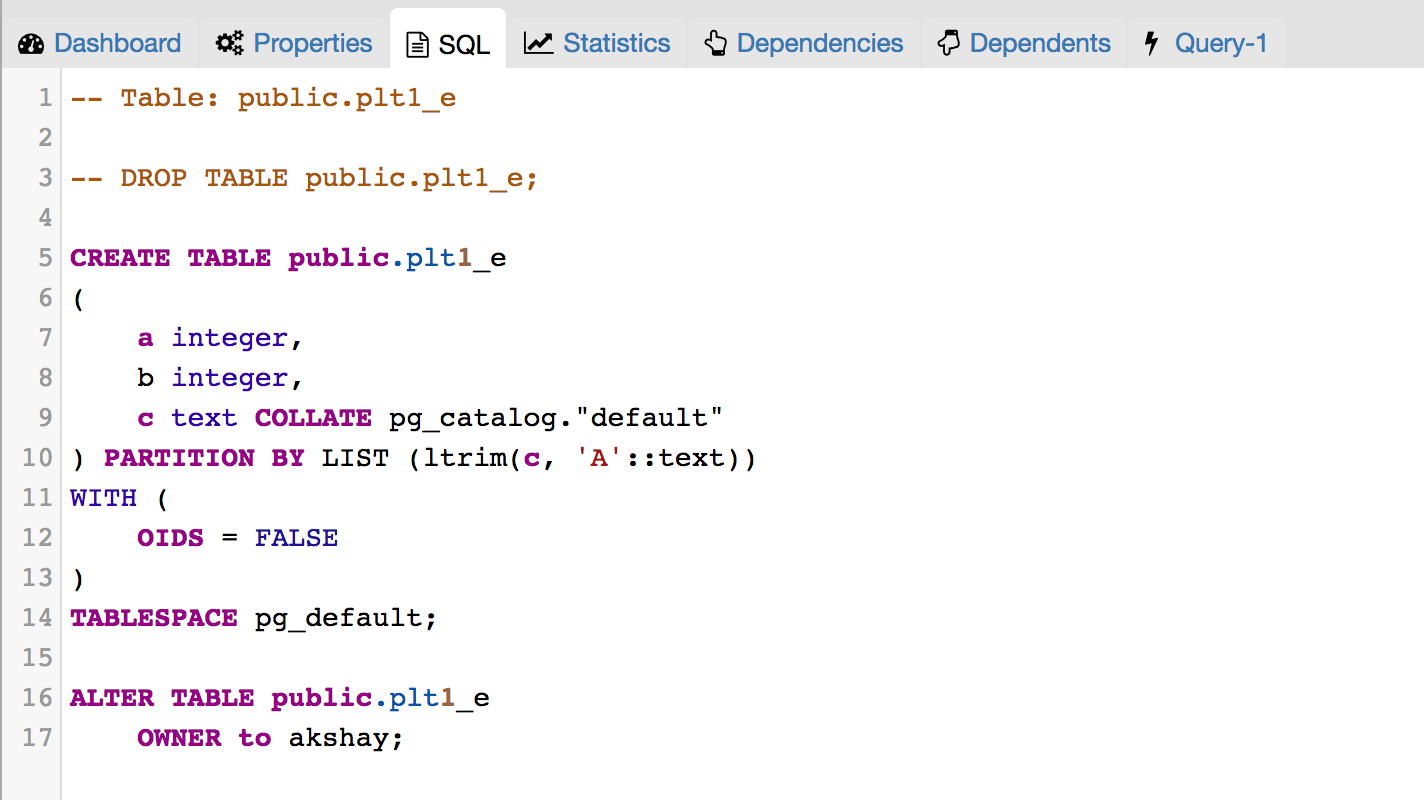Click line number 17 in the gutter
This screenshot has height=800, width=1424.
[x=37, y=738]
